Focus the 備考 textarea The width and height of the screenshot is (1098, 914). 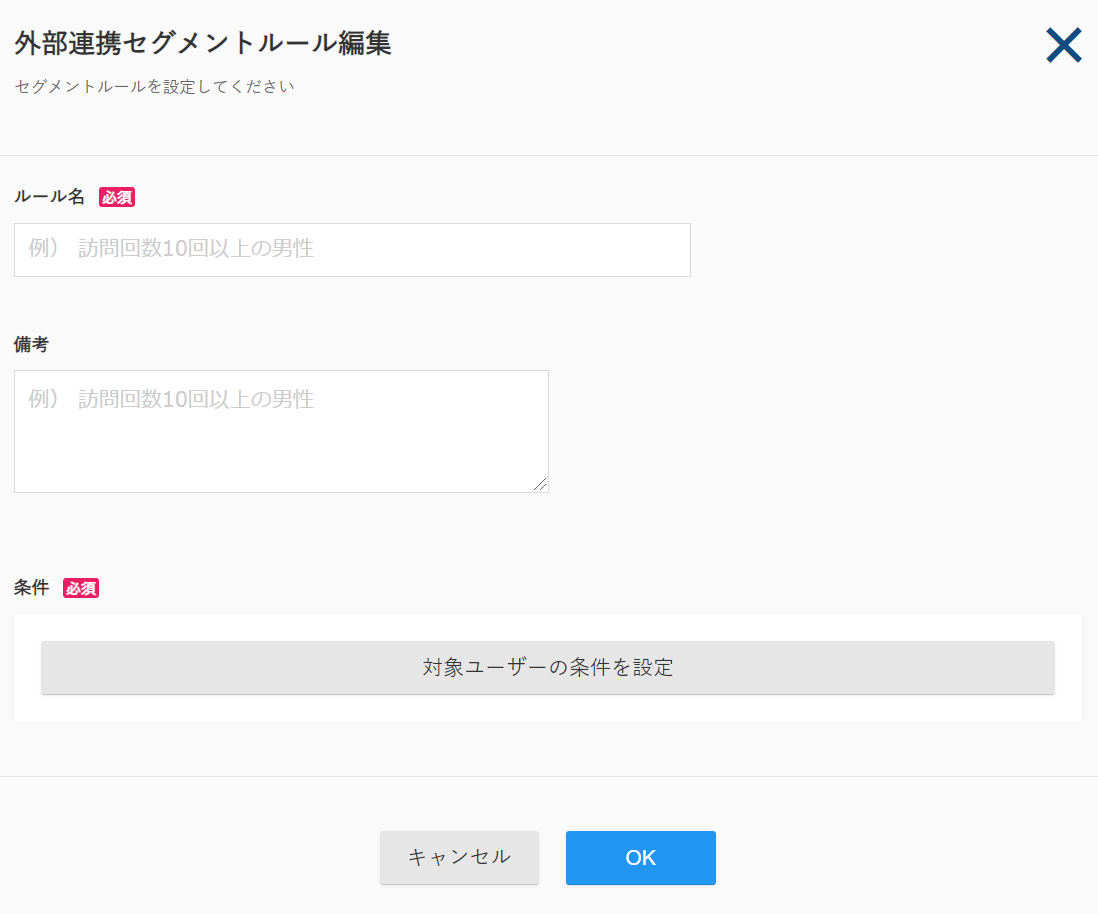tap(281, 431)
